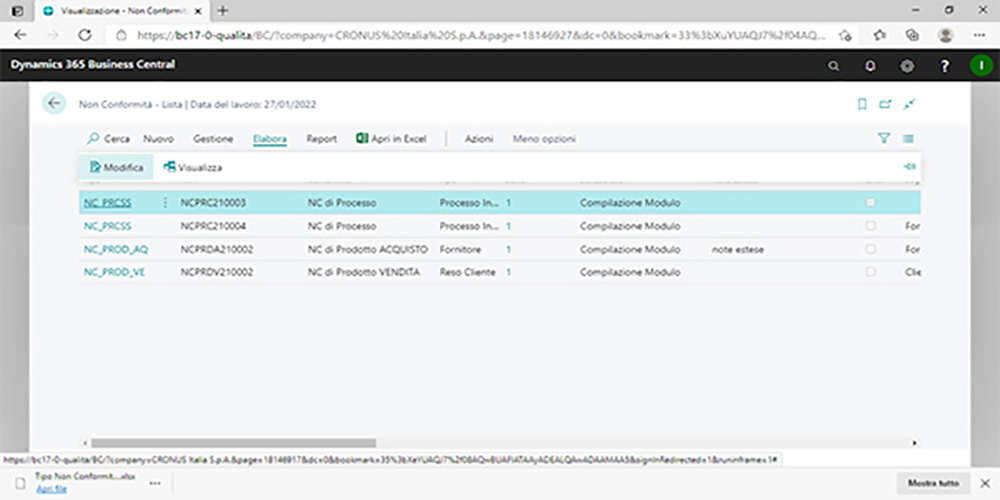Screen dimensions: 1000x500
Task: Open the settings gear in header
Action: pyautogui.click(x=907, y=65)
